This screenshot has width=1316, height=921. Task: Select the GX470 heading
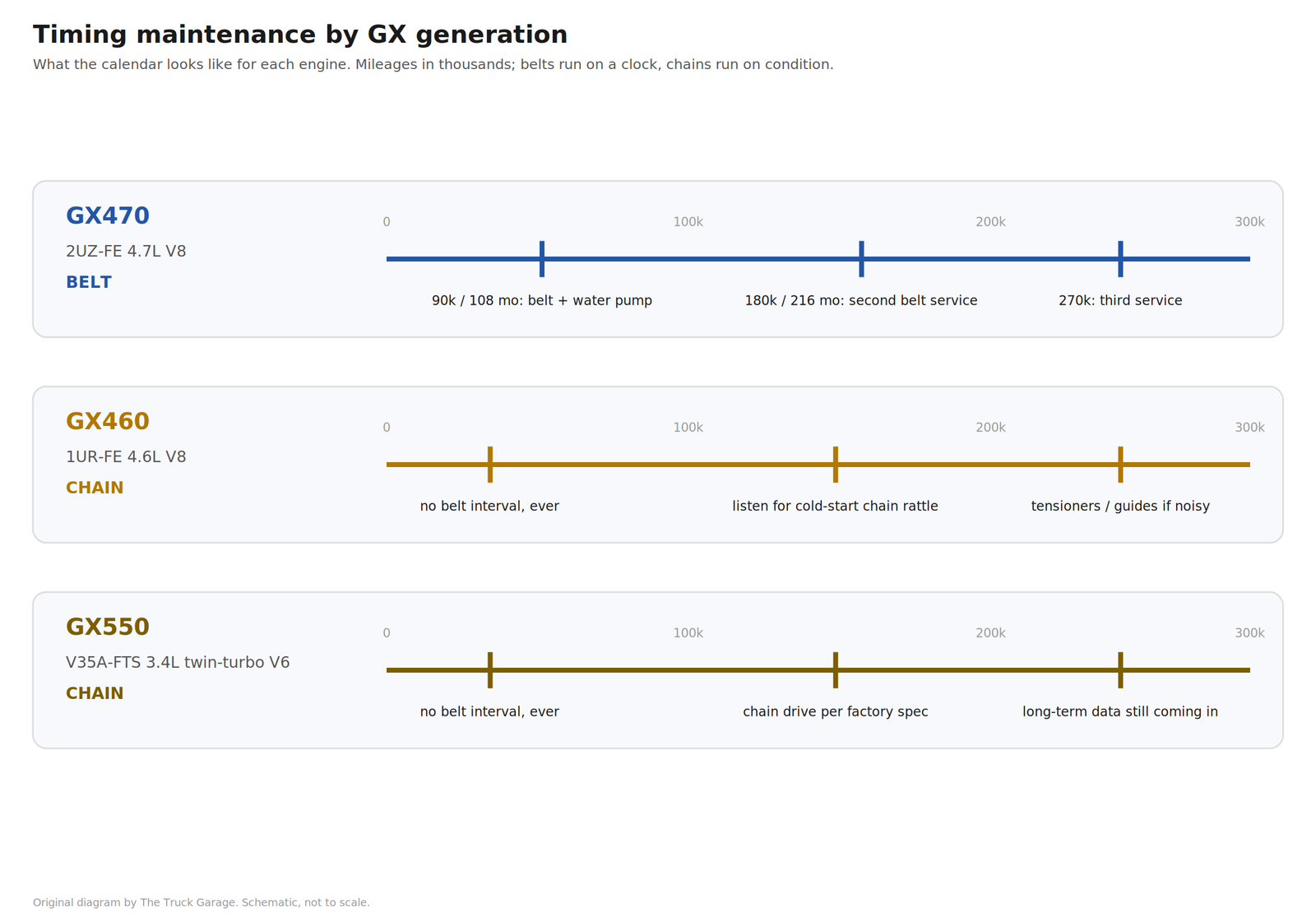tap(108, 215)
